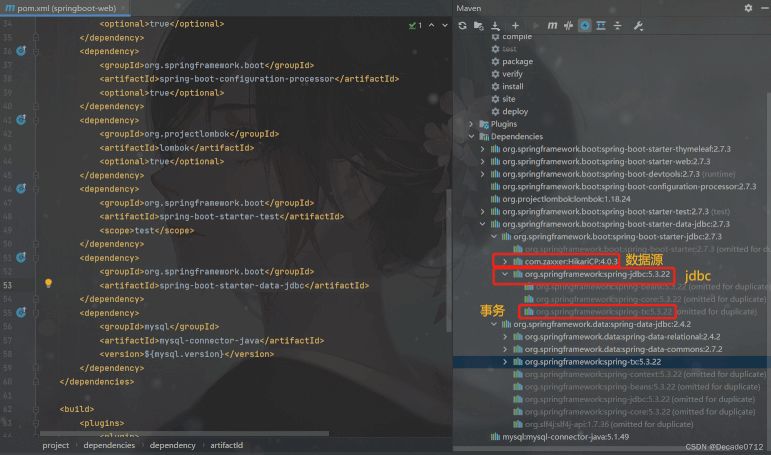Collapse all nodes in Maven tree

(x=617, y=25)
